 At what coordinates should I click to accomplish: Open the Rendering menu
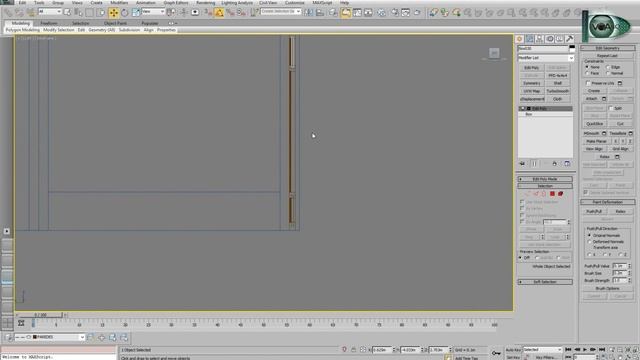(x=205, y=2)
